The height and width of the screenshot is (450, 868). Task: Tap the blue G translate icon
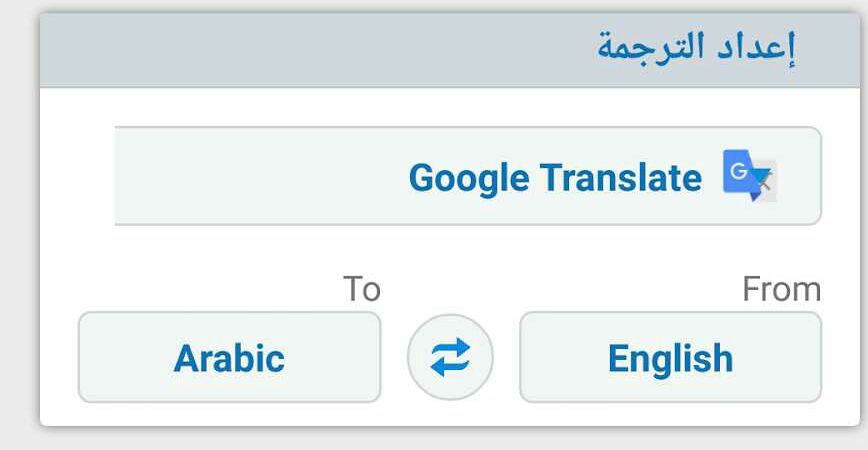(749, 176)
